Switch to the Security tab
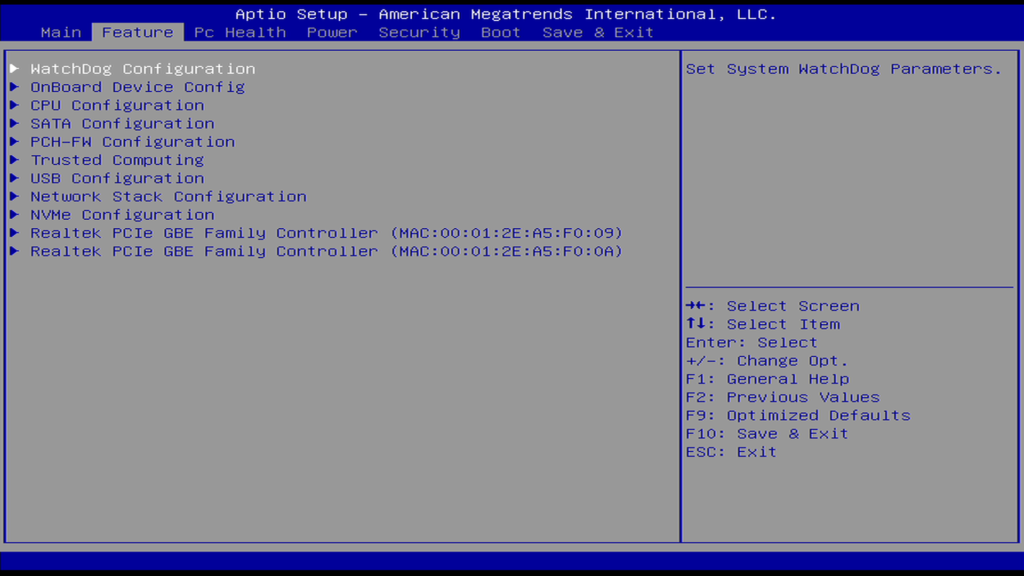The height and width of the screenshot is (576, 1024). 419,32
